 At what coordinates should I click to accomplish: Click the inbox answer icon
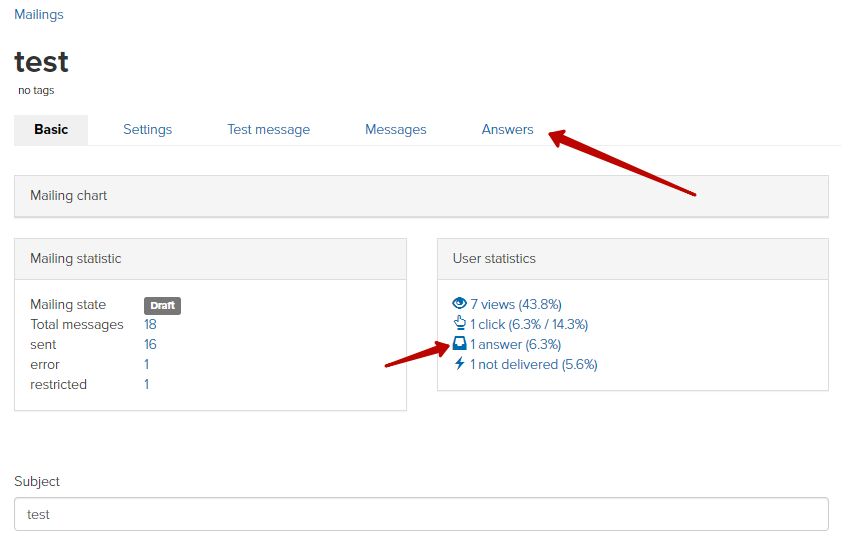460,343
